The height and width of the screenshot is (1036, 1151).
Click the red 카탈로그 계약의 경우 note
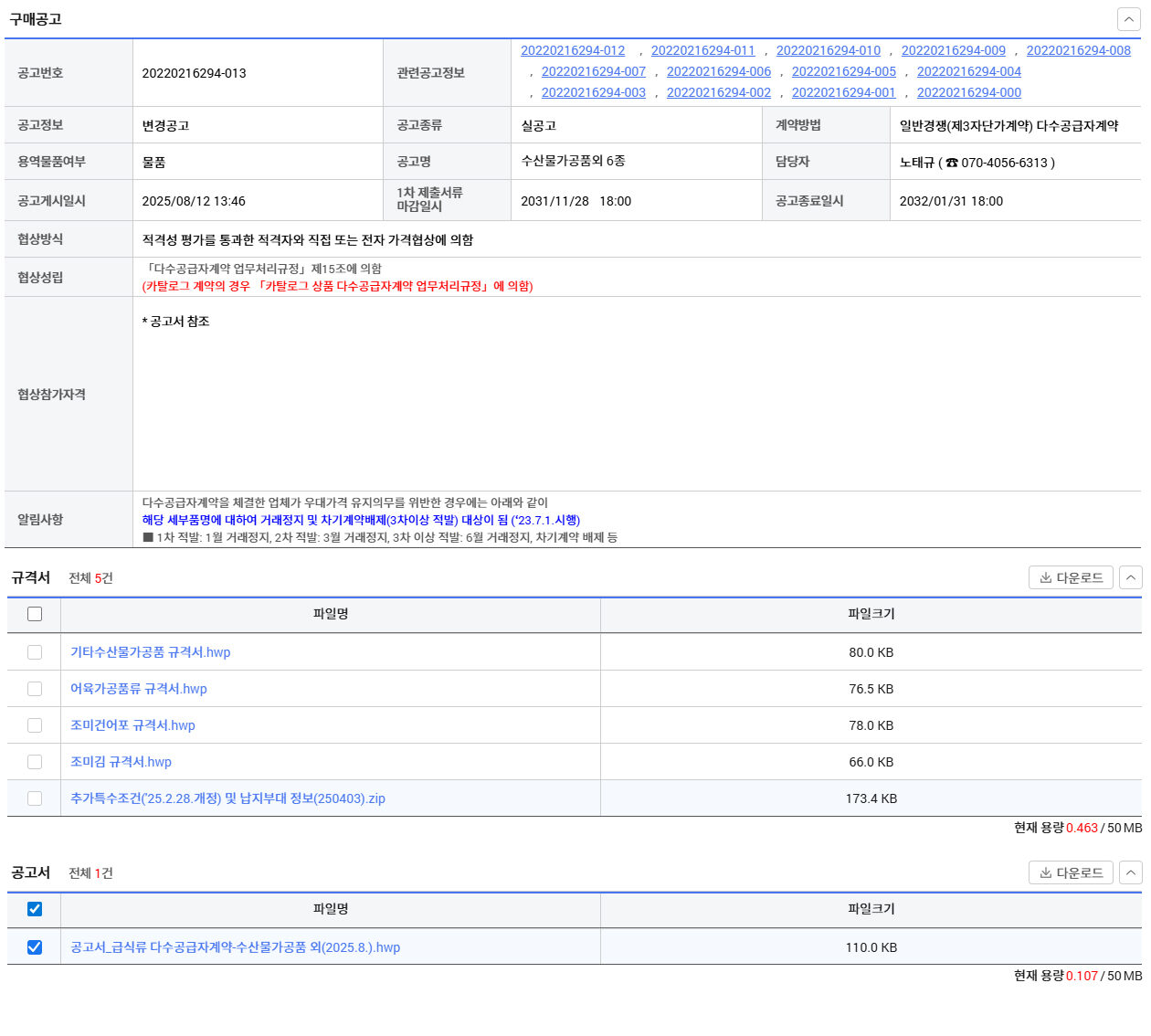tap(337, 286)
